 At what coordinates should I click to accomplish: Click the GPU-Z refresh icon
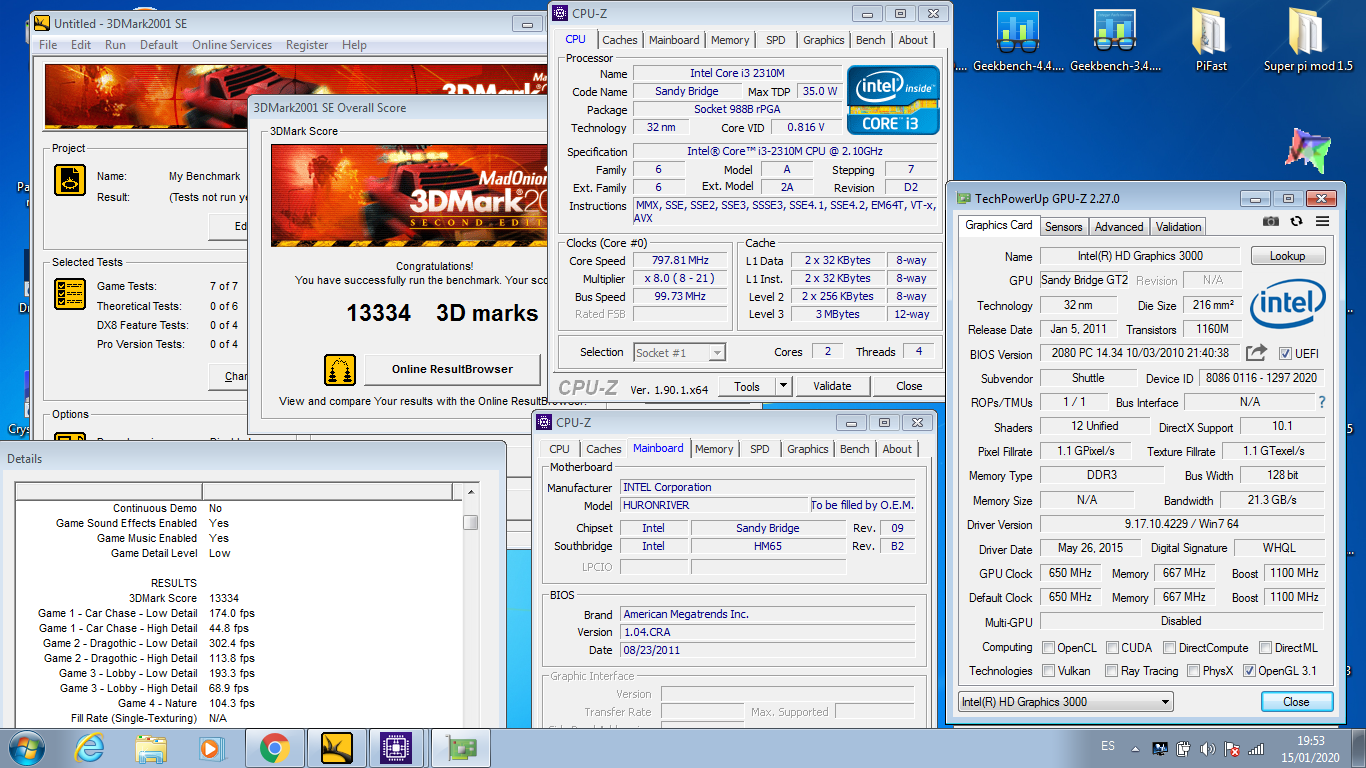tap(1297, 221)
